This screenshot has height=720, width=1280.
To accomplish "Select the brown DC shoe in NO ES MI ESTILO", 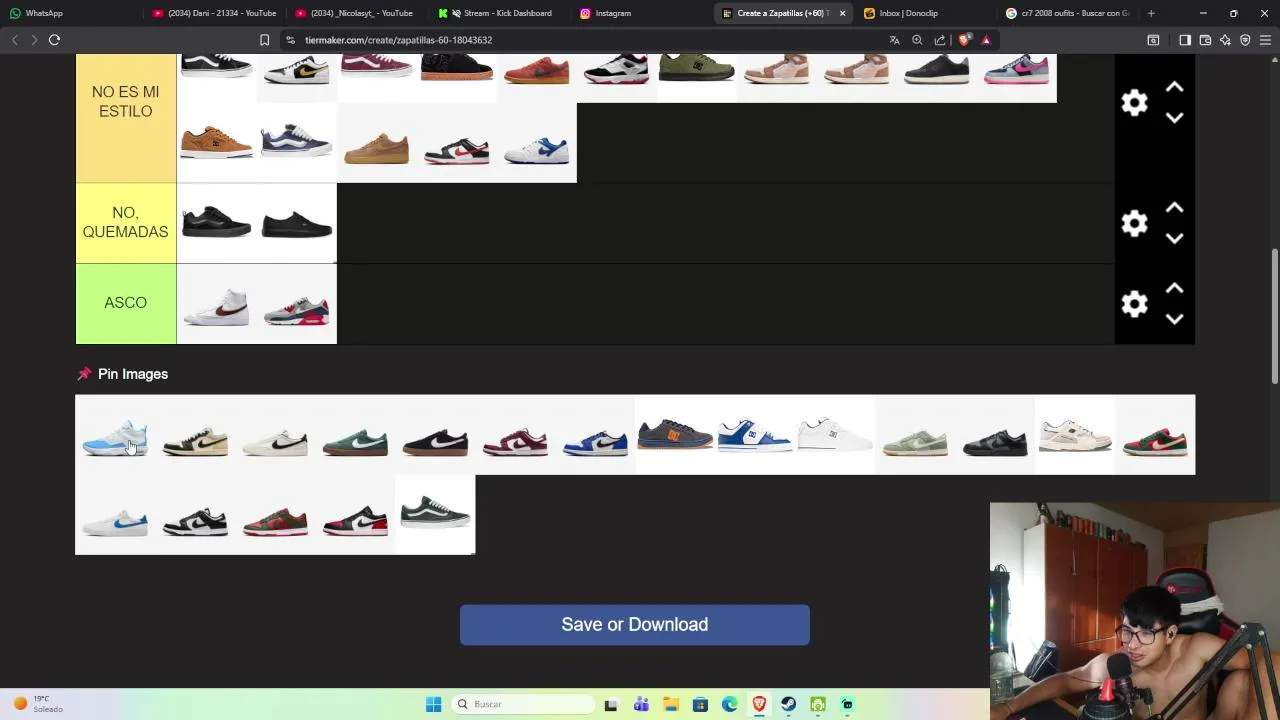I will [216, 143].
